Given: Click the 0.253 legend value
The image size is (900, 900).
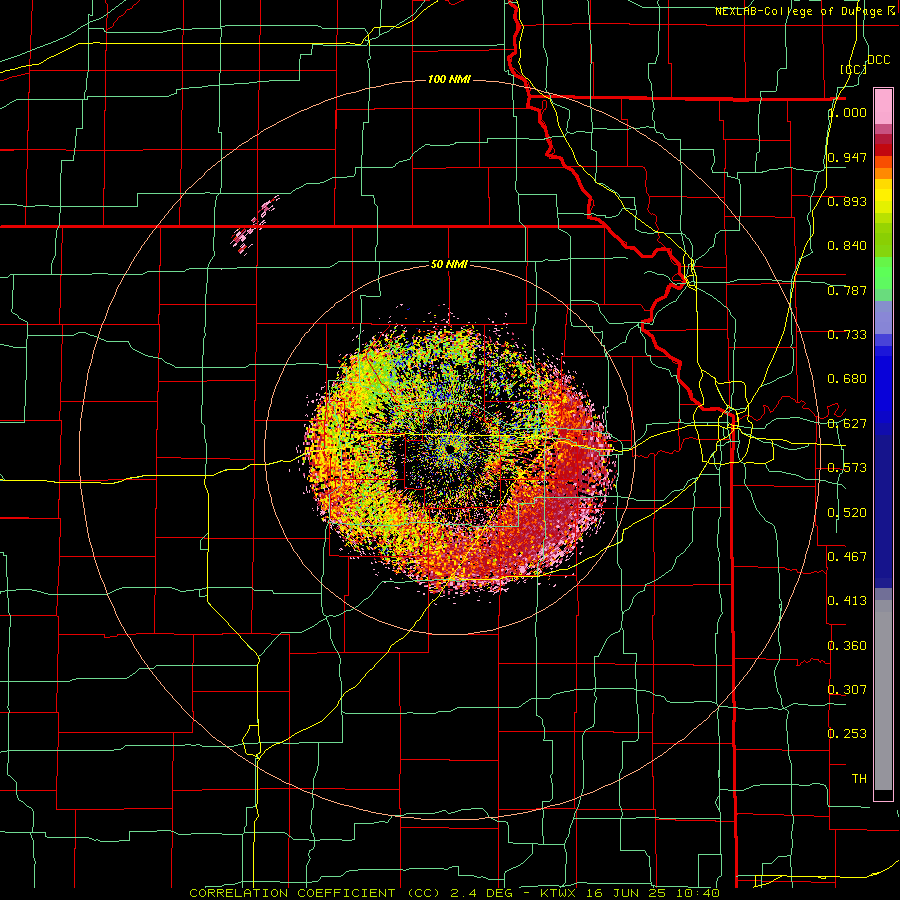Looking at the screenshot, I should coord(847,734).
